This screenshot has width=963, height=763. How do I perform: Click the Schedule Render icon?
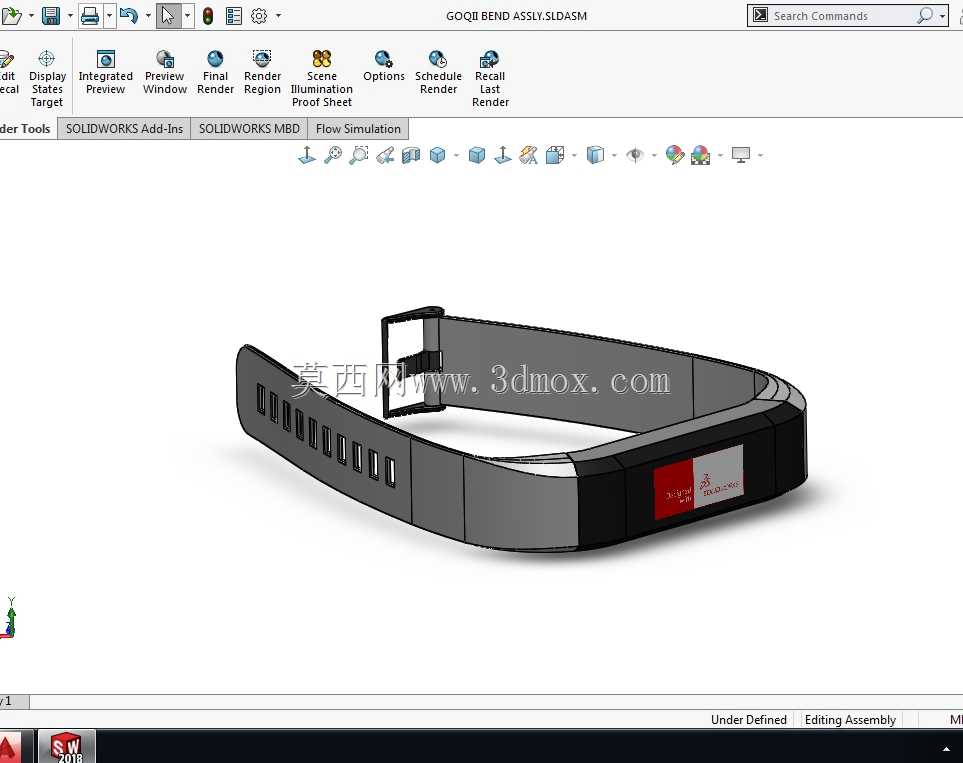coord(438,59)
